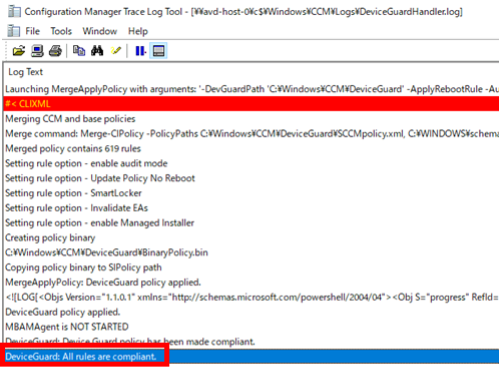Select 'Setting rule option - Update Policy No Reboot'
Screen dimensions: 502x368
pyautogui.click(x=252, y=178)
